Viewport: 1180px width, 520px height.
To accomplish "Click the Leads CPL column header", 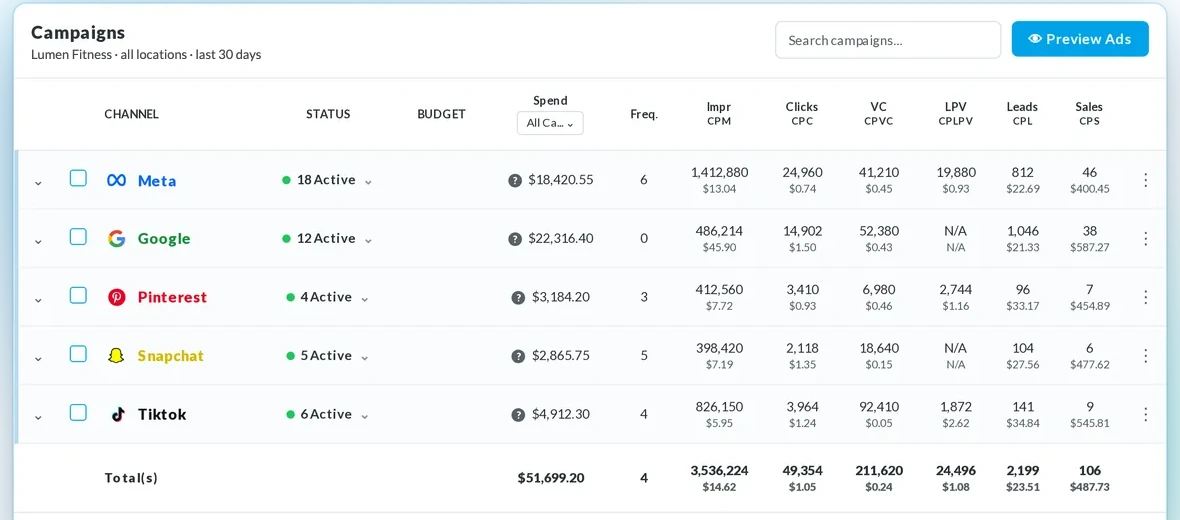I will point(1022,114).
